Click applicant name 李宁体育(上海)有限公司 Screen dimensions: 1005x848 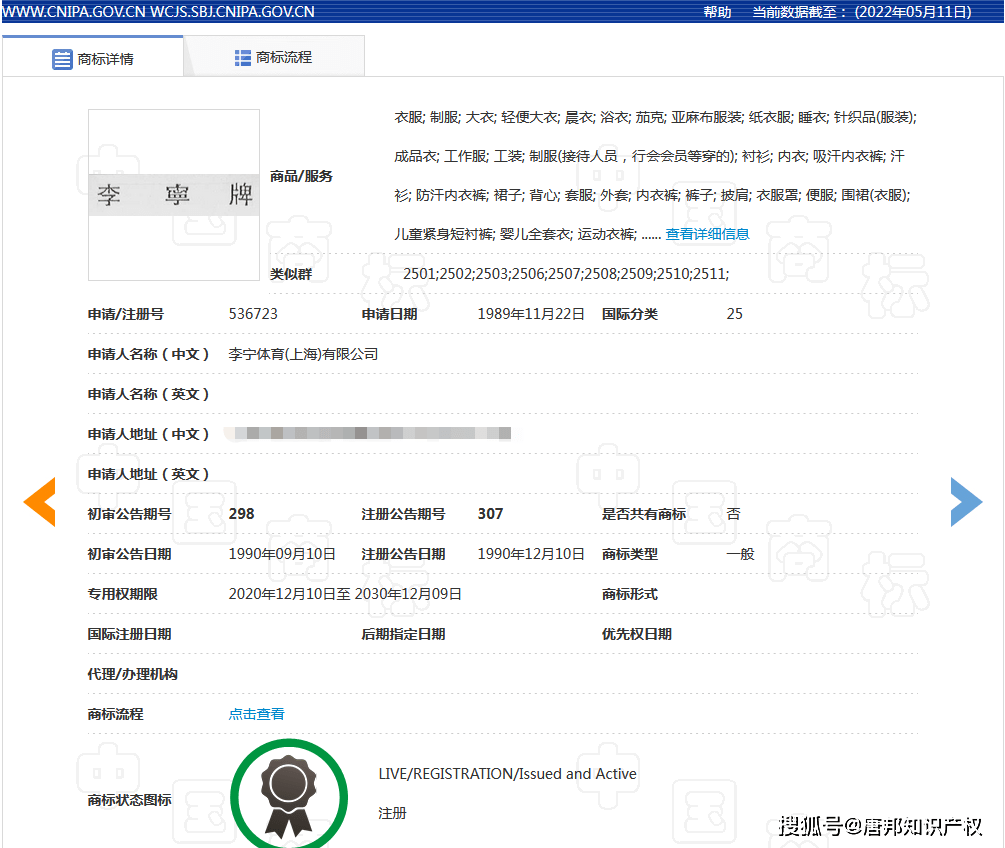point(303,354)
